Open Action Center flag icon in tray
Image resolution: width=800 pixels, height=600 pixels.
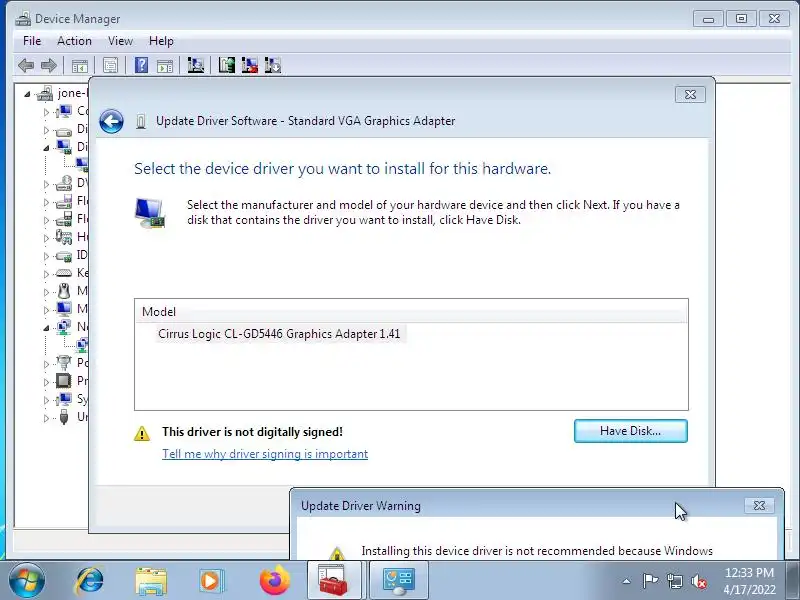650,581
